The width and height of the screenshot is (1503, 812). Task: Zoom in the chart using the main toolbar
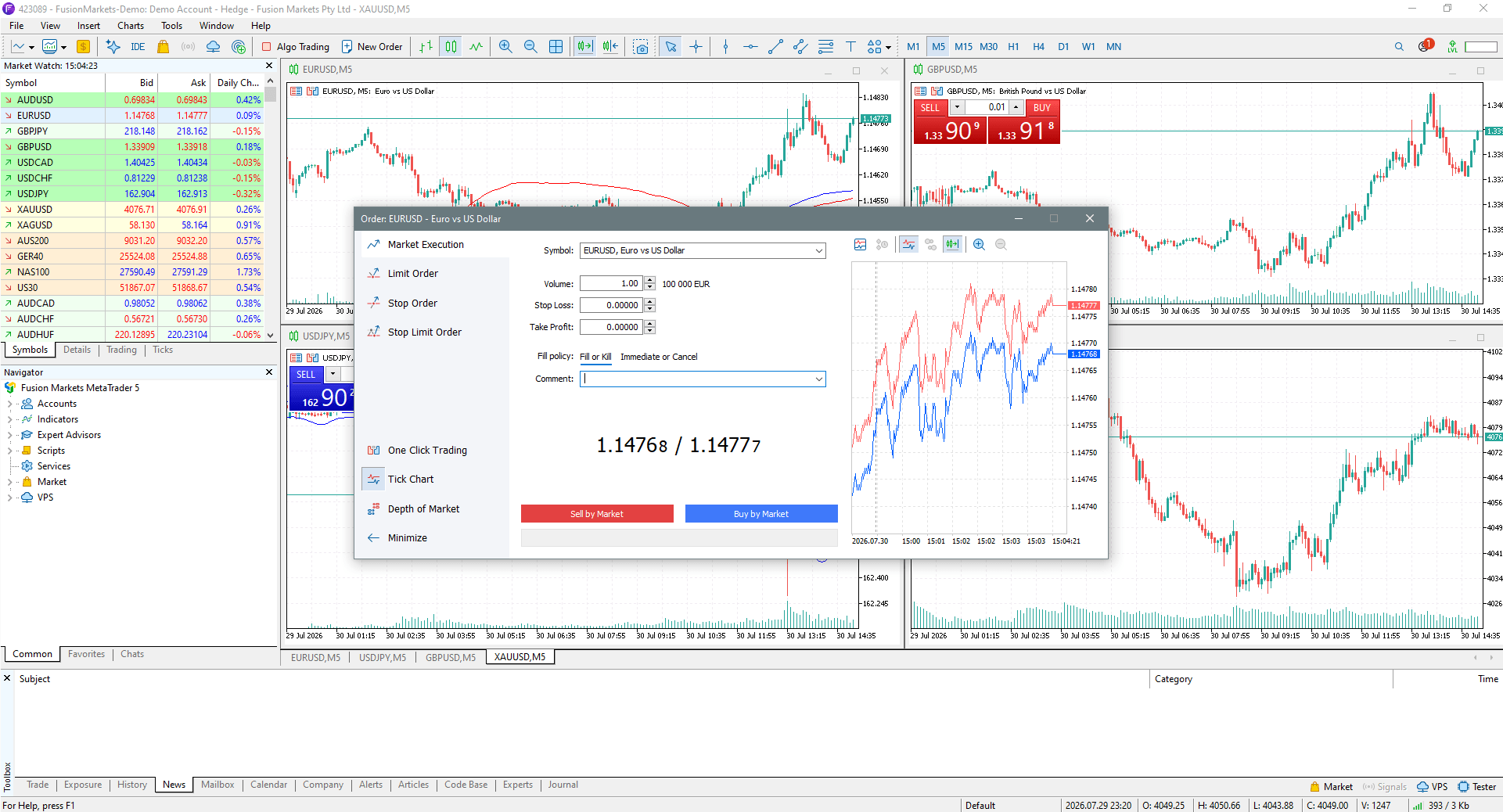coord(505,47)
